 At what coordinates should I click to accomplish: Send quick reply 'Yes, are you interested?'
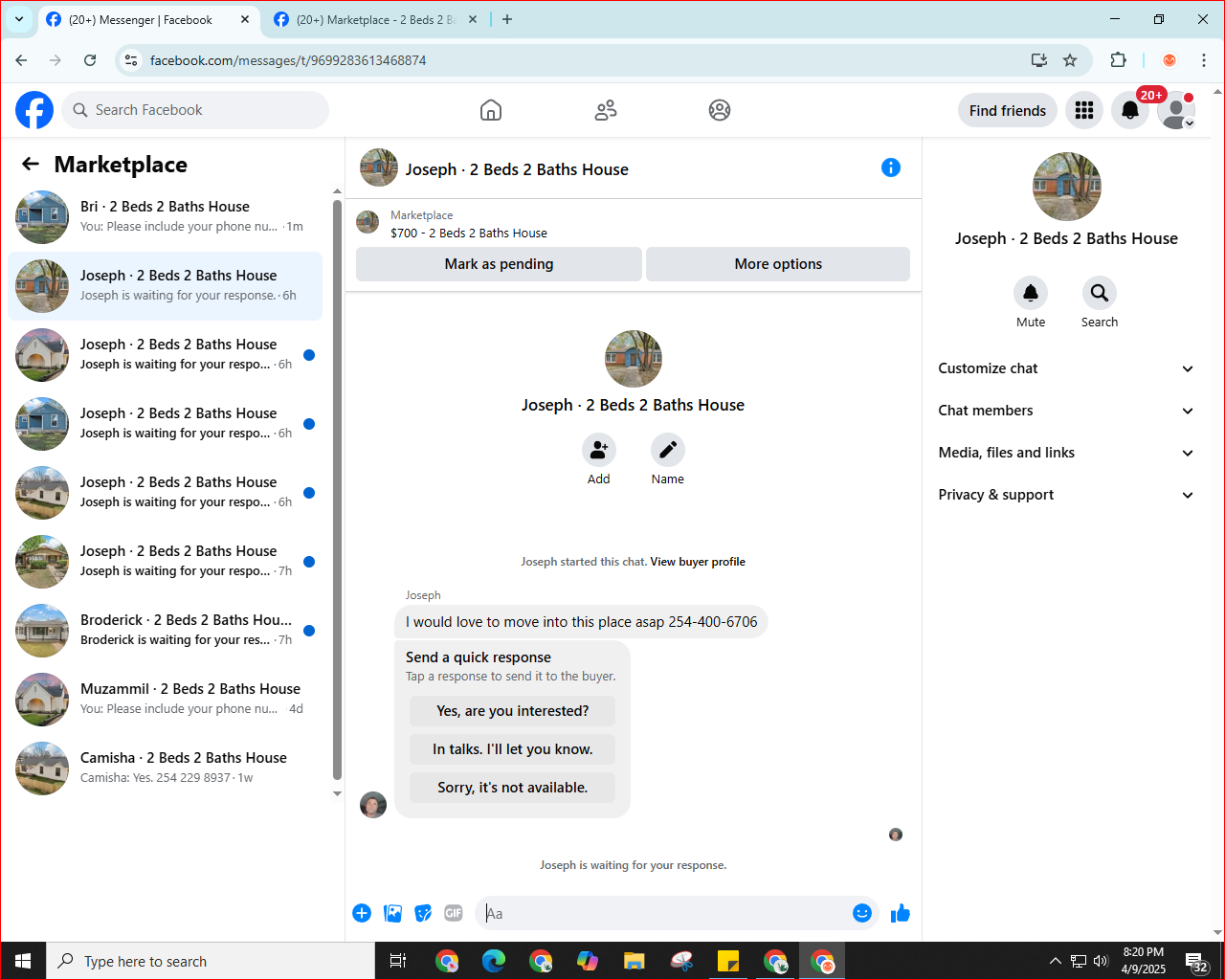click(x=513, y=711)
